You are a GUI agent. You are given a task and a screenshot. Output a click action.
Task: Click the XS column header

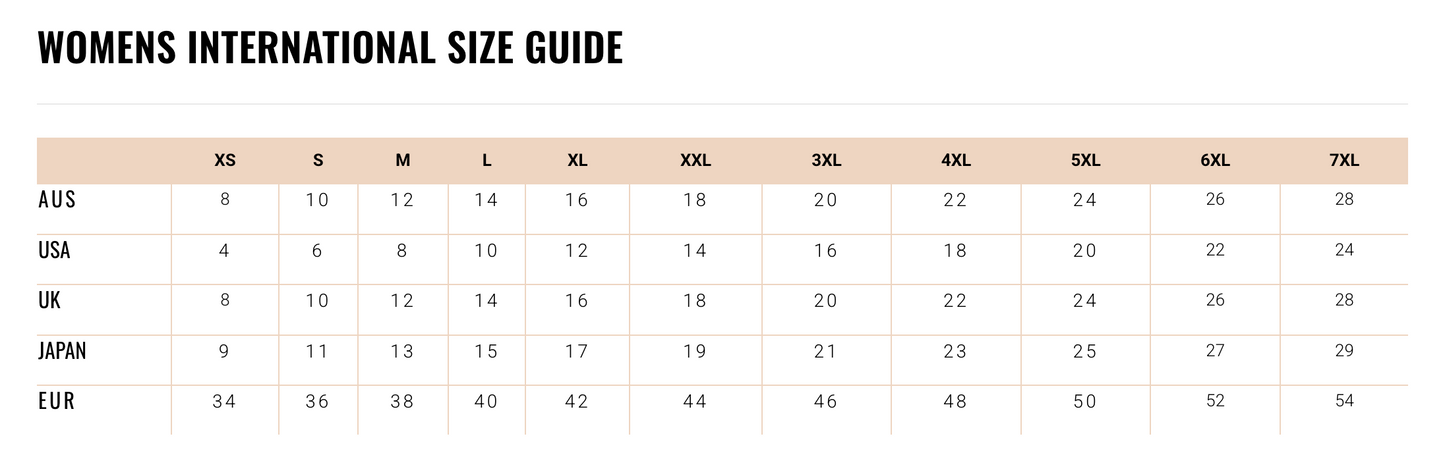pyautogui.click(x=225, y=160)
